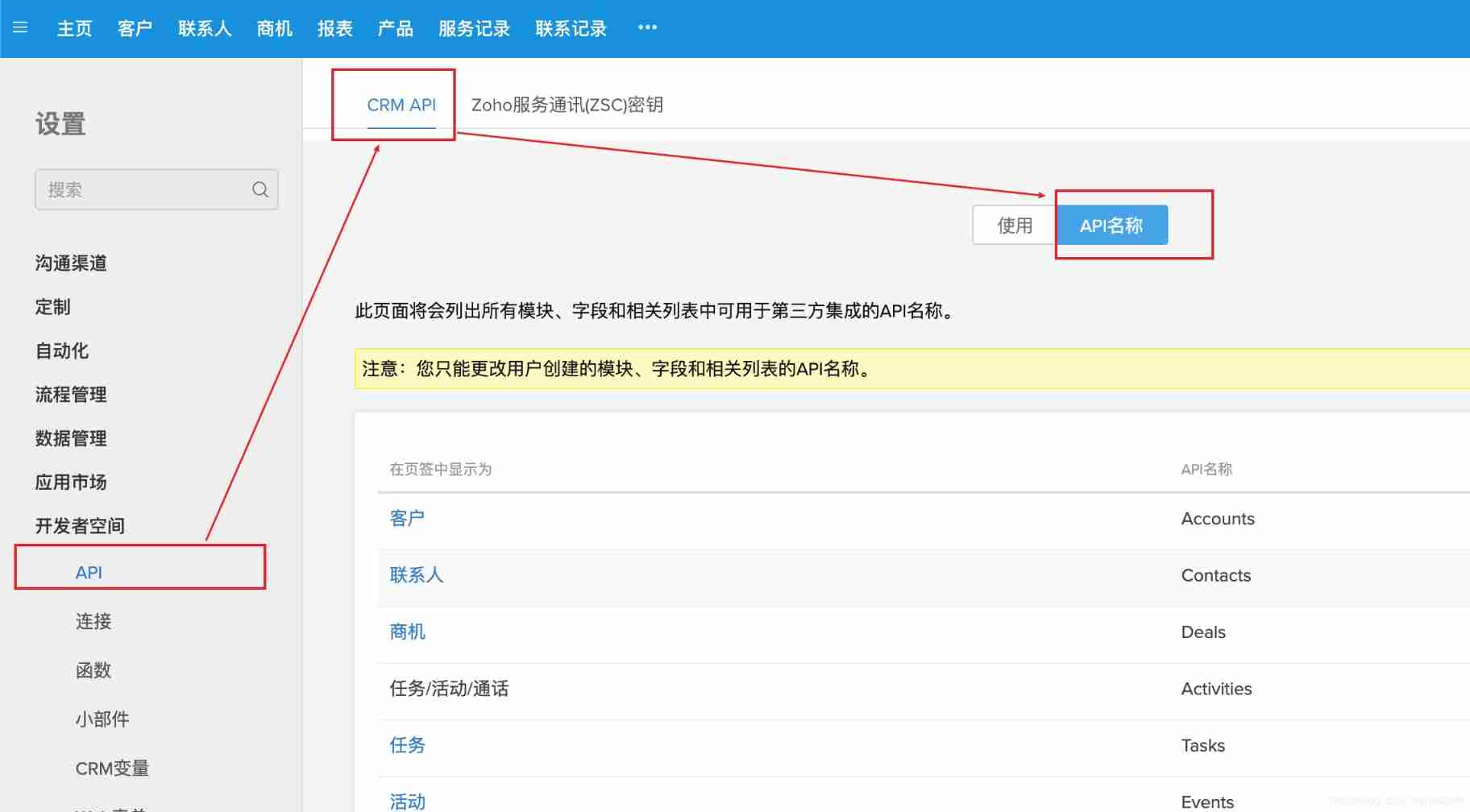Select 连接 in the sidebar
The image size is (1470, 812).
point(93,621)
